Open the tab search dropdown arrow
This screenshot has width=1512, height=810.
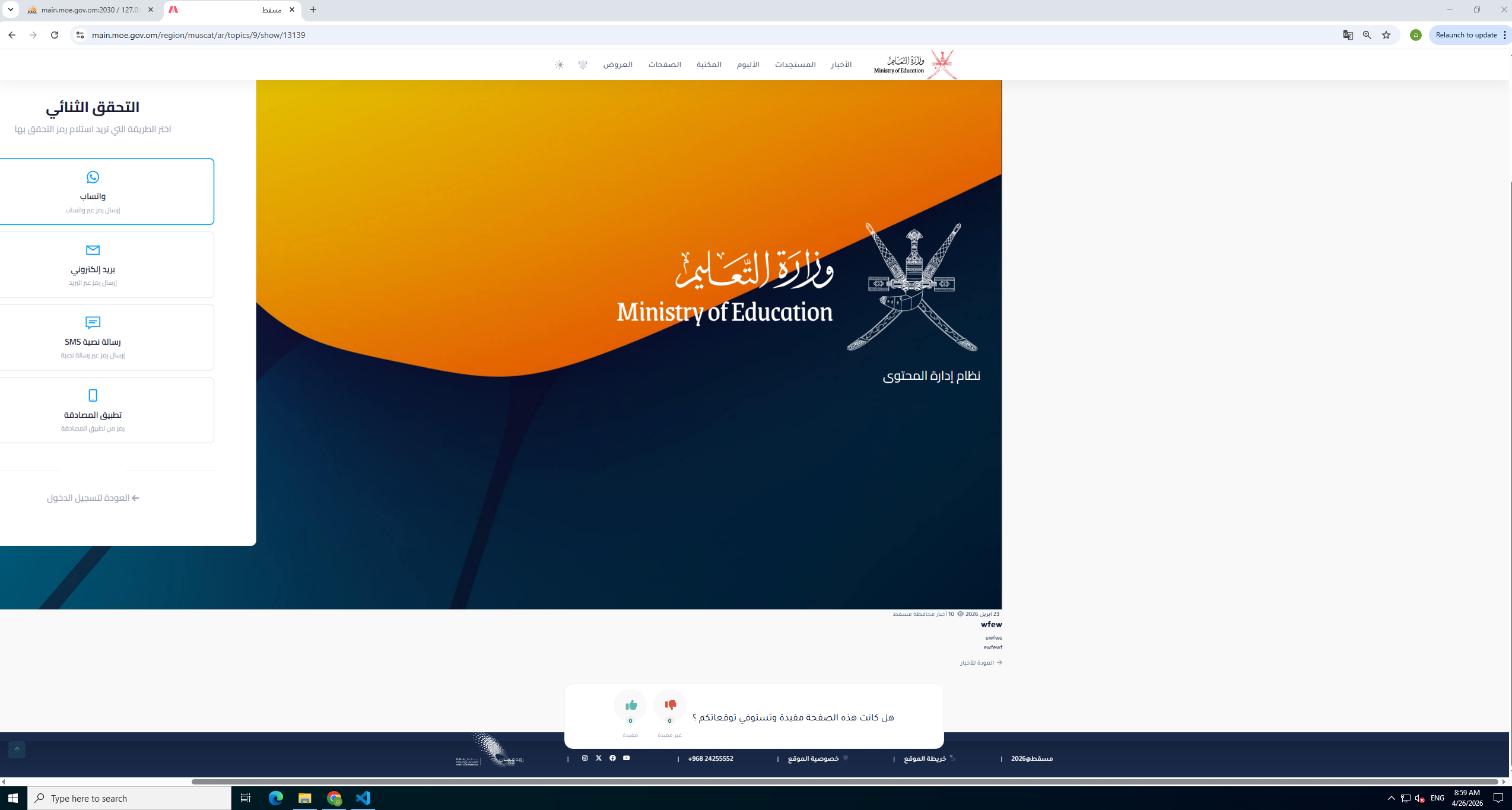coord(11,10)
